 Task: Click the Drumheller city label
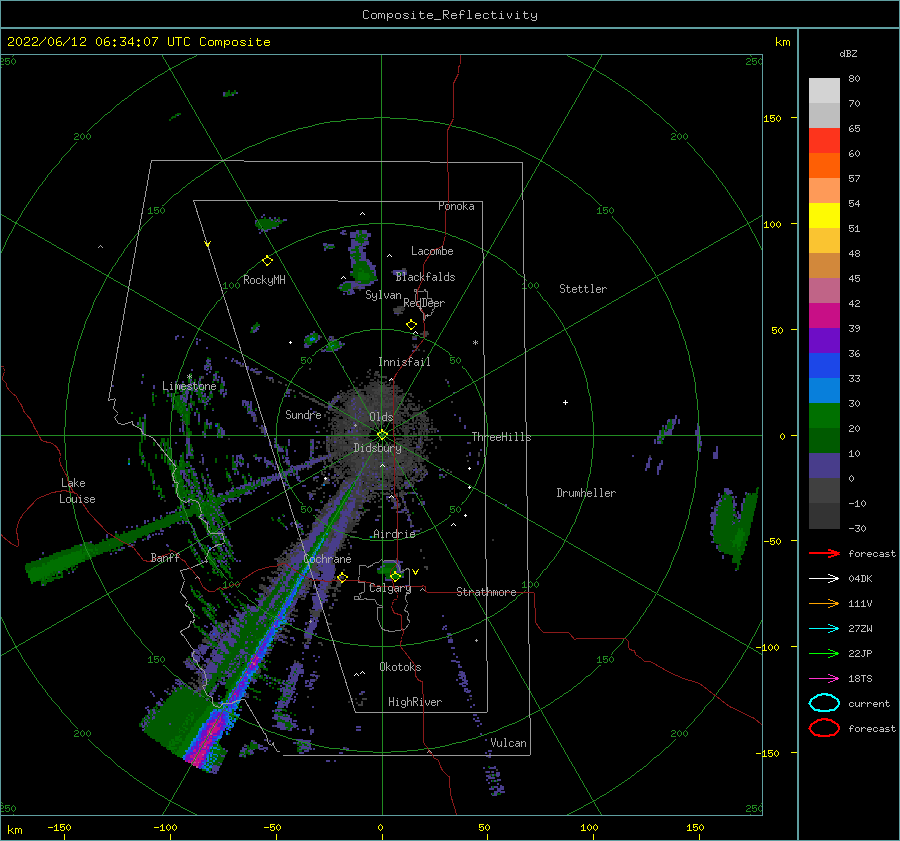(x=586, y=493)
